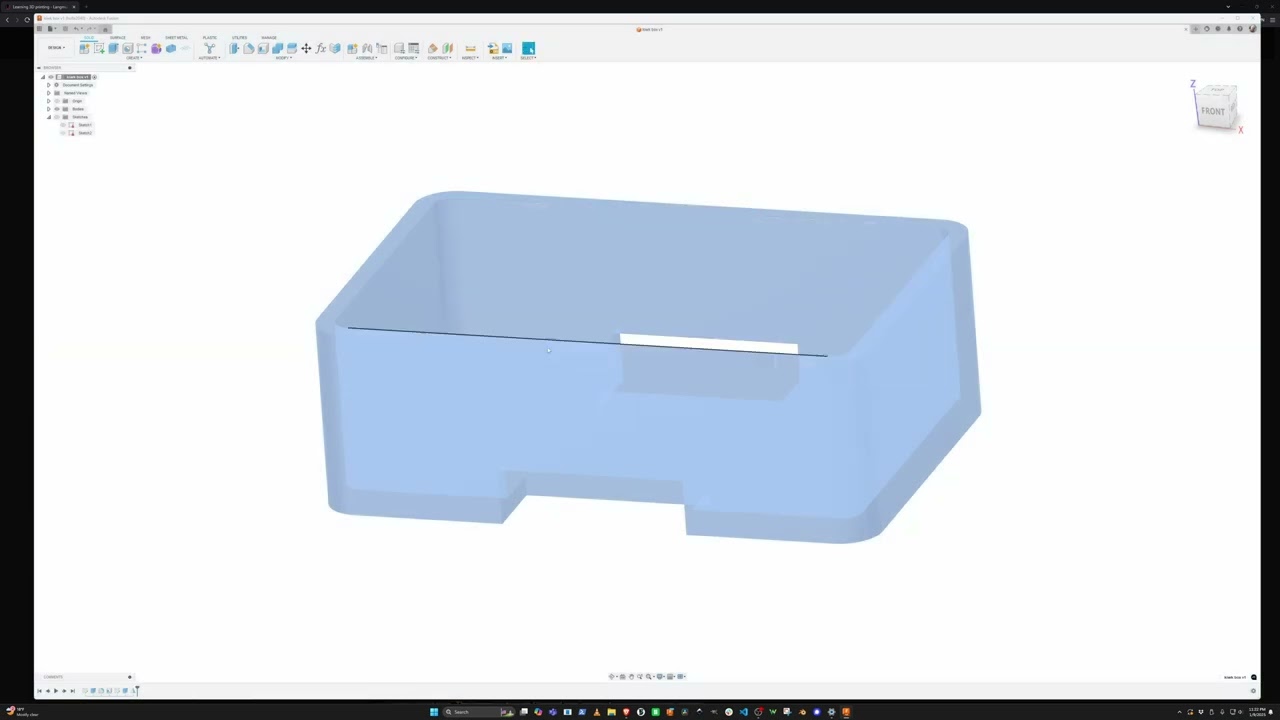Toggle visibility eye of Sketch1
This screenshot has width=1280, height=720.
tap(63, 125)
